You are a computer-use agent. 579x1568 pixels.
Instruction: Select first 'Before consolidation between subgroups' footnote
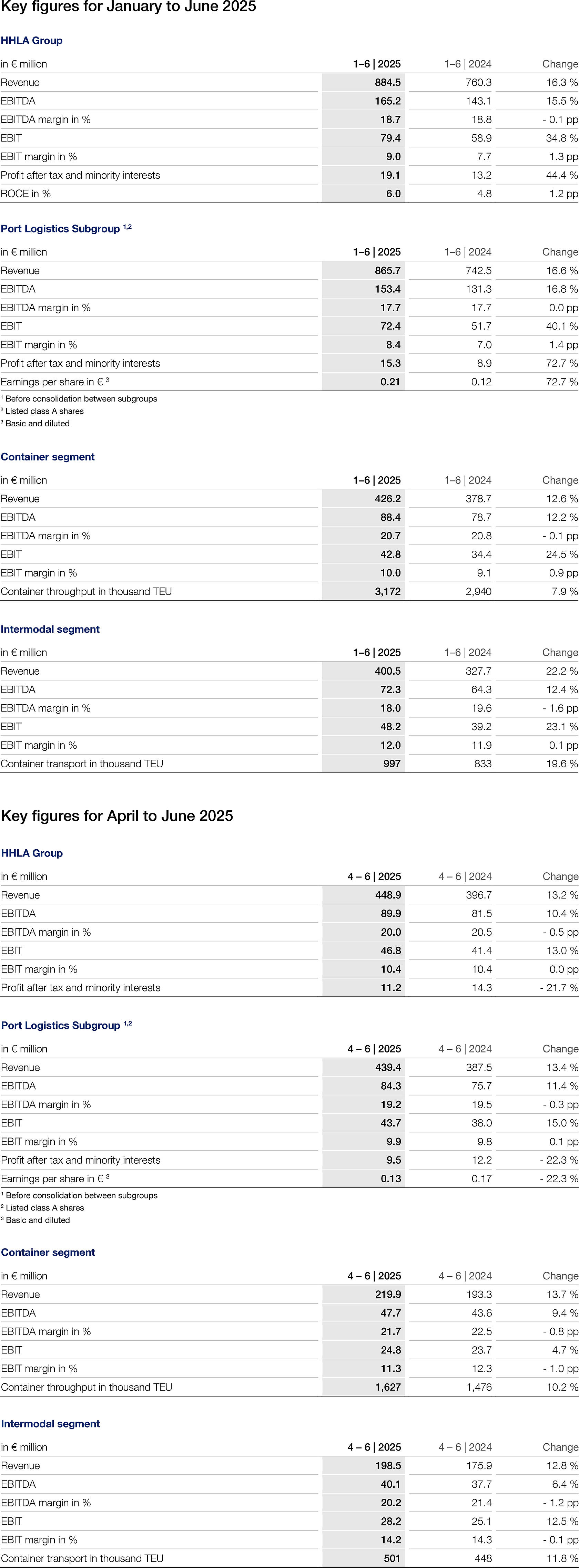tap(79, 399)
